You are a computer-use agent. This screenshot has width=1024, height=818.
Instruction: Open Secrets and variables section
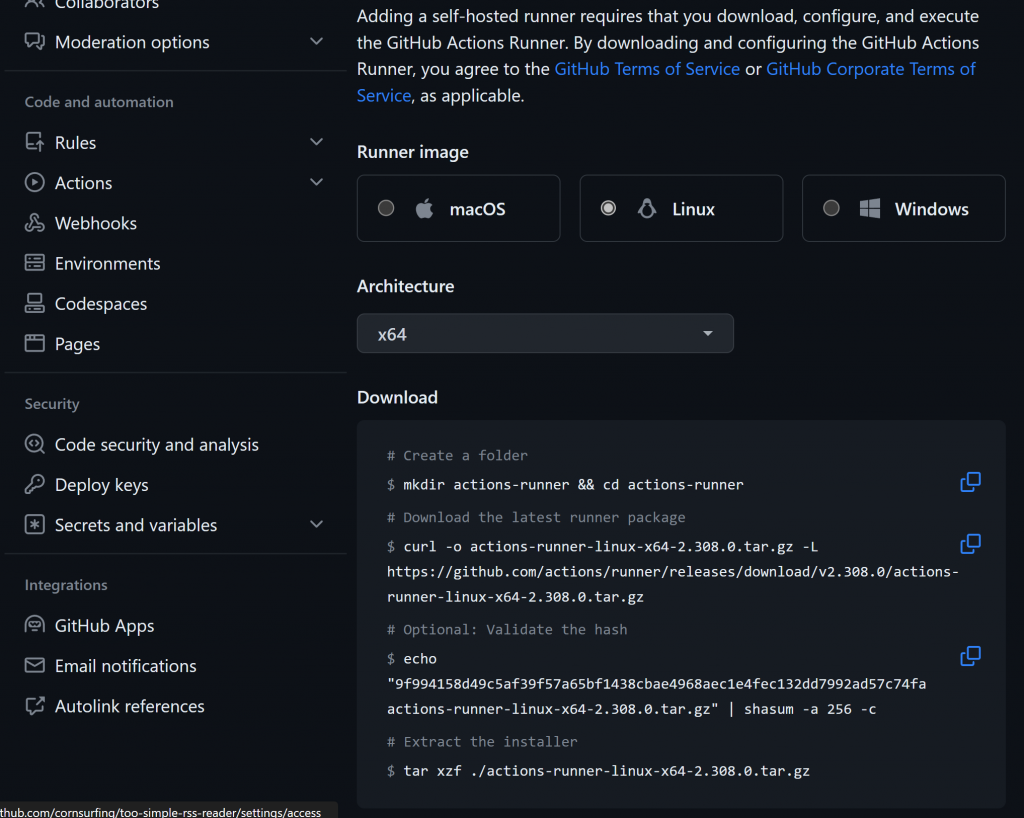[x=136, y=525]
